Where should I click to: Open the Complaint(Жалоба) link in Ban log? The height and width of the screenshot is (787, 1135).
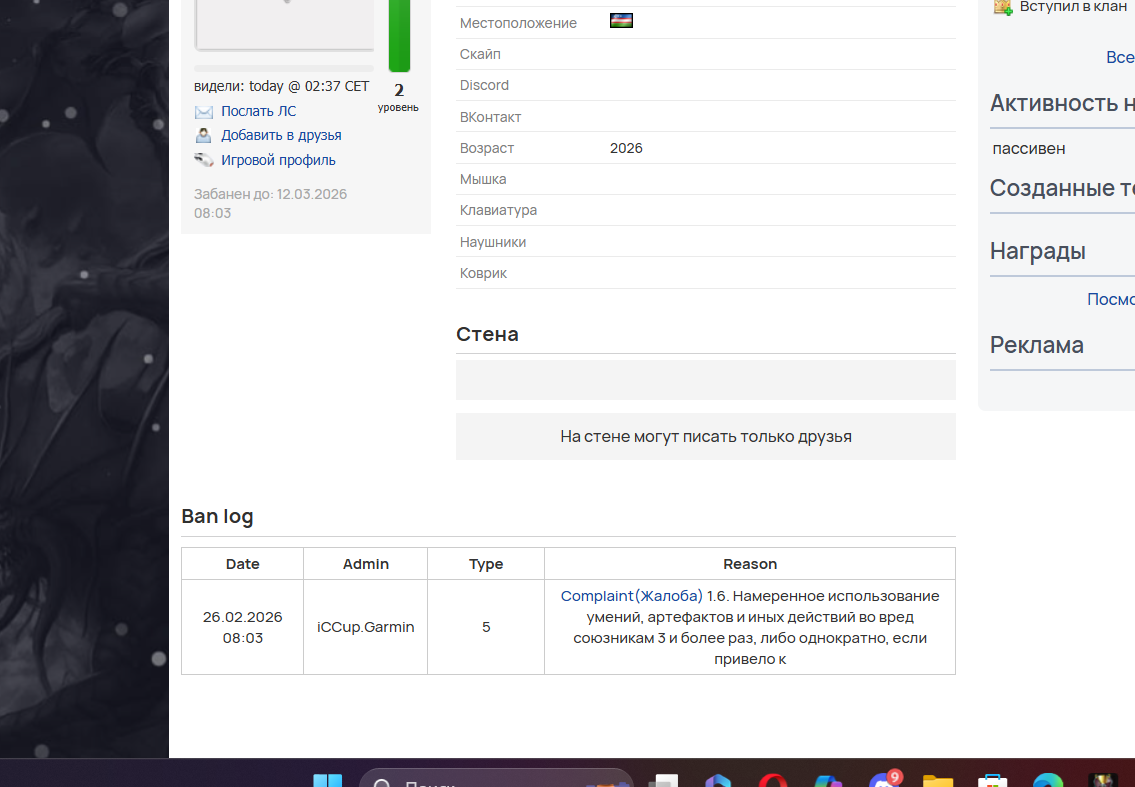(x=631, y=596)
